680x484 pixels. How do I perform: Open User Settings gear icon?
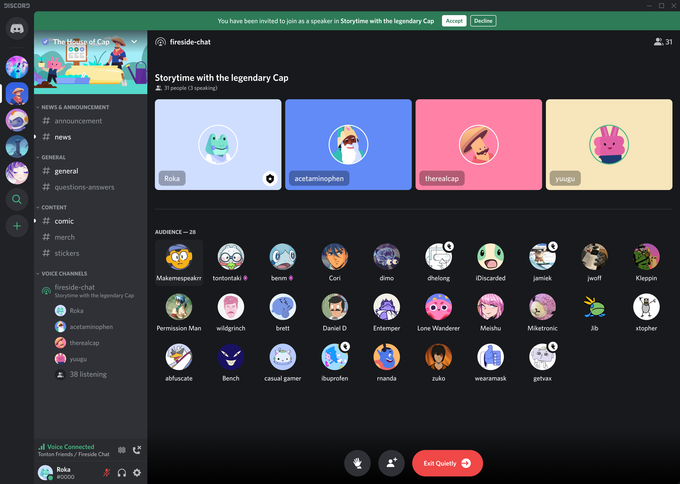[137, 473]
